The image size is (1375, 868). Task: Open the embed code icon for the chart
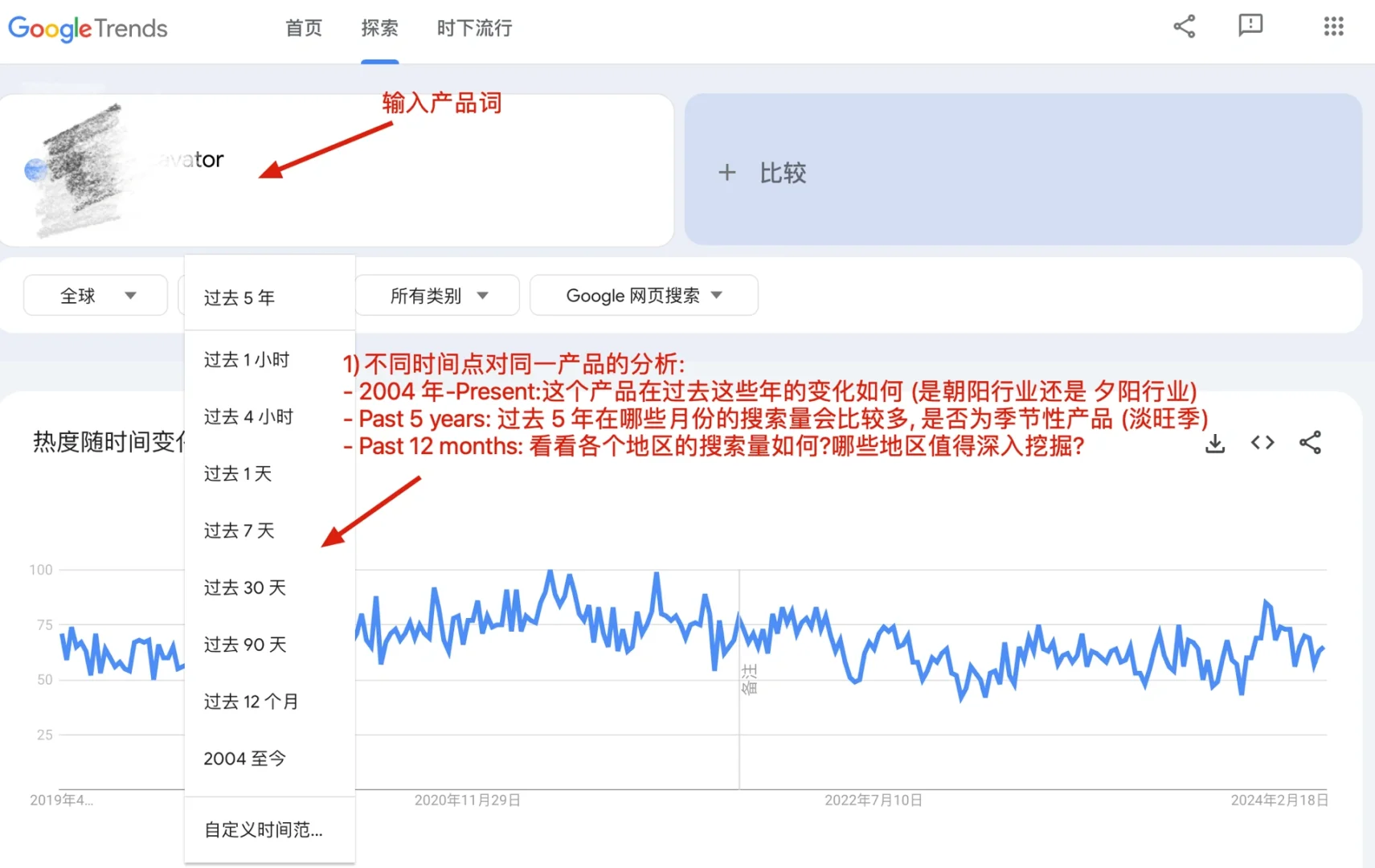click(1262, 443)
